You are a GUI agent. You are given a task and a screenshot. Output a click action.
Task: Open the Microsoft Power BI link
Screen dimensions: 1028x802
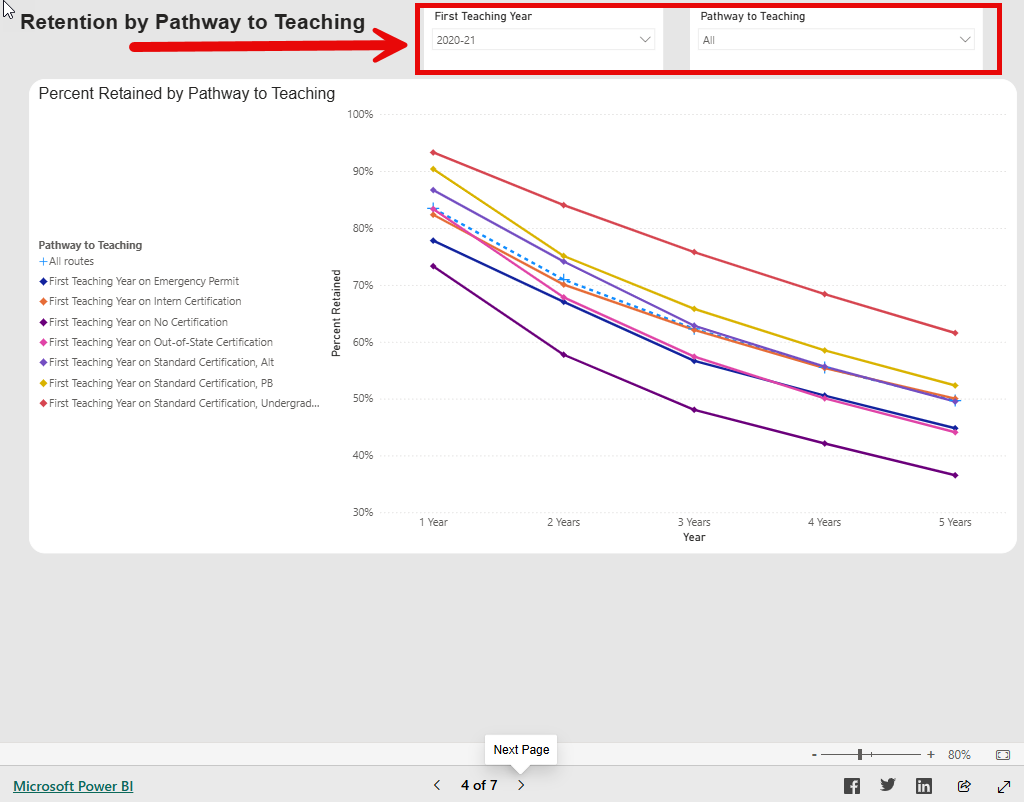coord(73,786)
